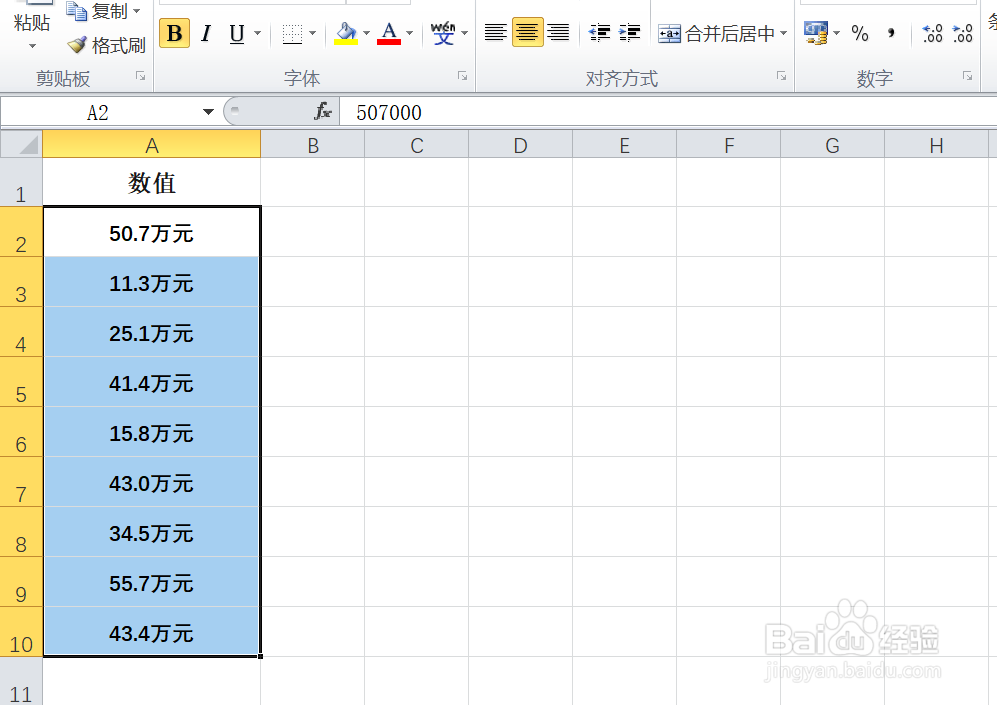Viewport: 997px width, 705px height.
Task: Click cell 25.1万元
Action: click(x=151, y=332)
